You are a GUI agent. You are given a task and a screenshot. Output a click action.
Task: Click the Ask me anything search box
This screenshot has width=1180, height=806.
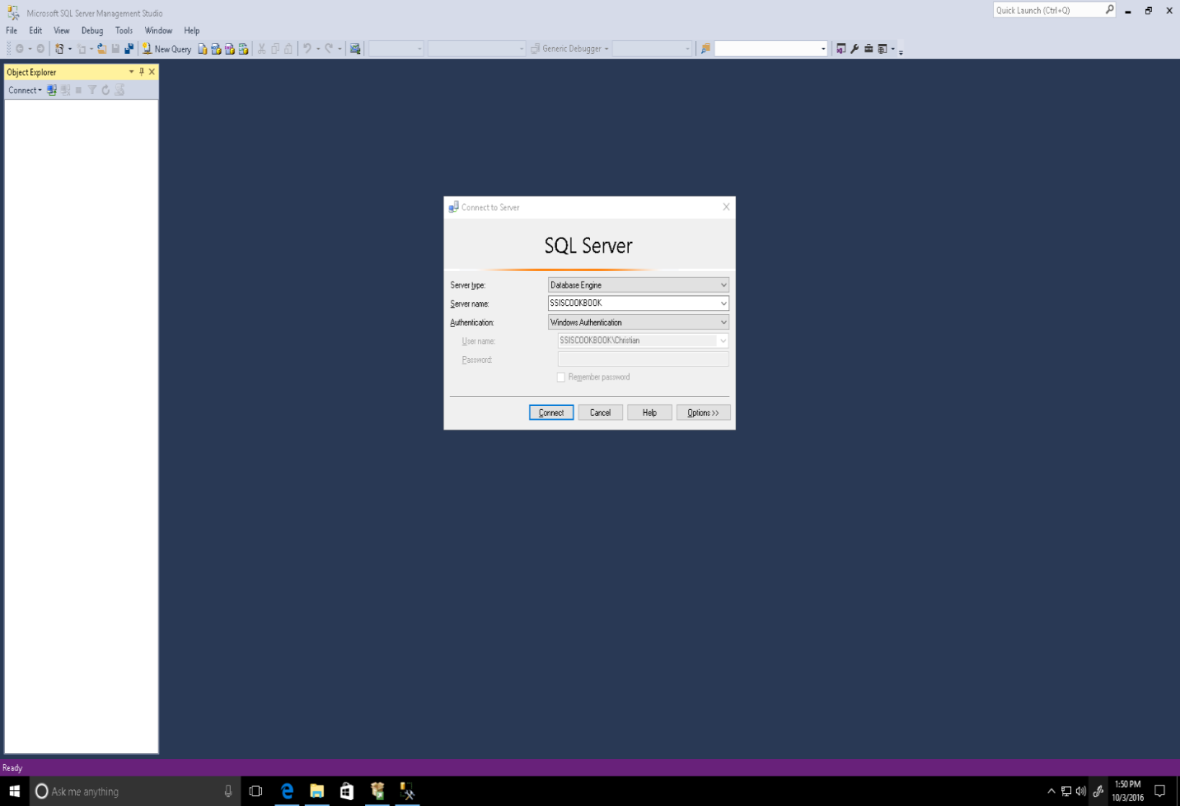pos(135,791)
